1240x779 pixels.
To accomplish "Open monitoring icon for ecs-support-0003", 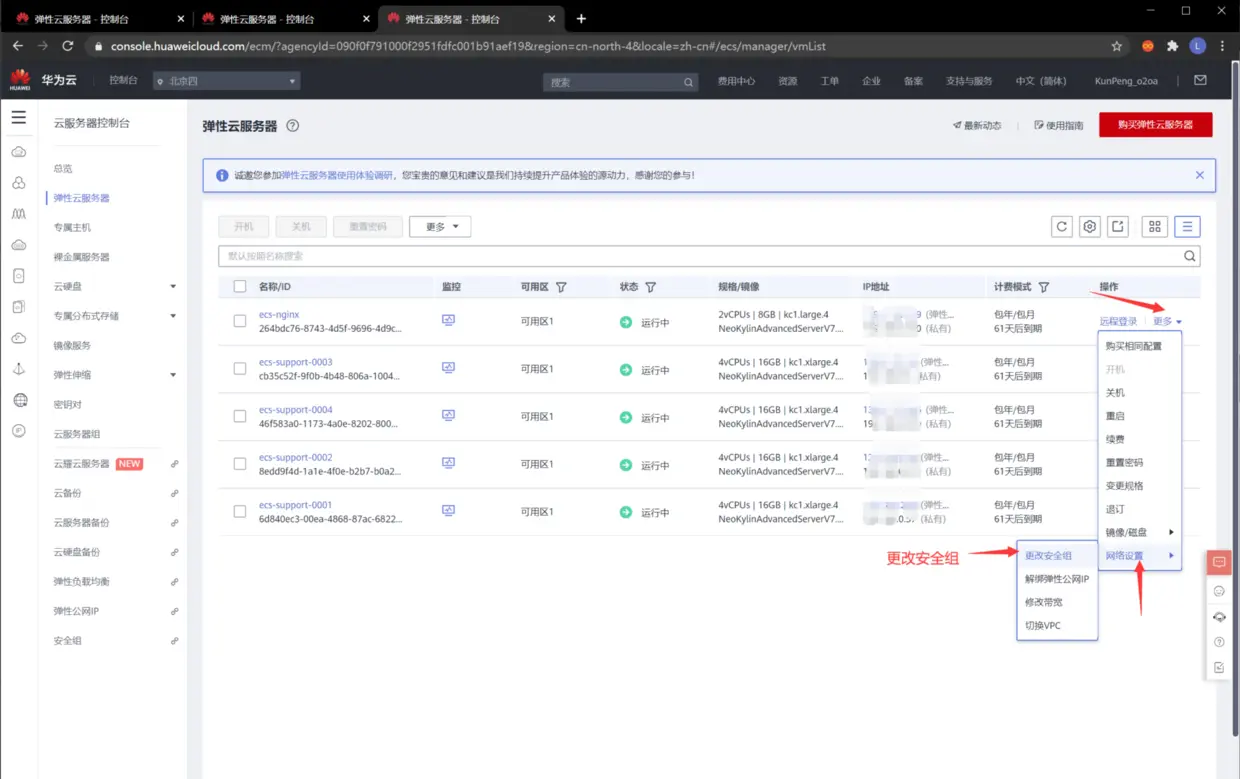I will coord(448,368).
